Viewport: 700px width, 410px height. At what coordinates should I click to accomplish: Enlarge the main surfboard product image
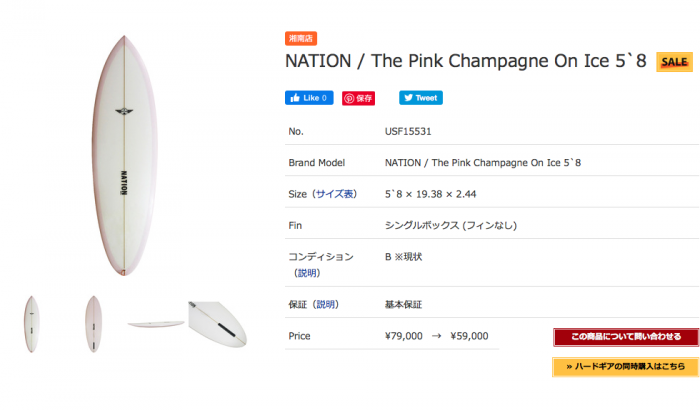[121, 158]
